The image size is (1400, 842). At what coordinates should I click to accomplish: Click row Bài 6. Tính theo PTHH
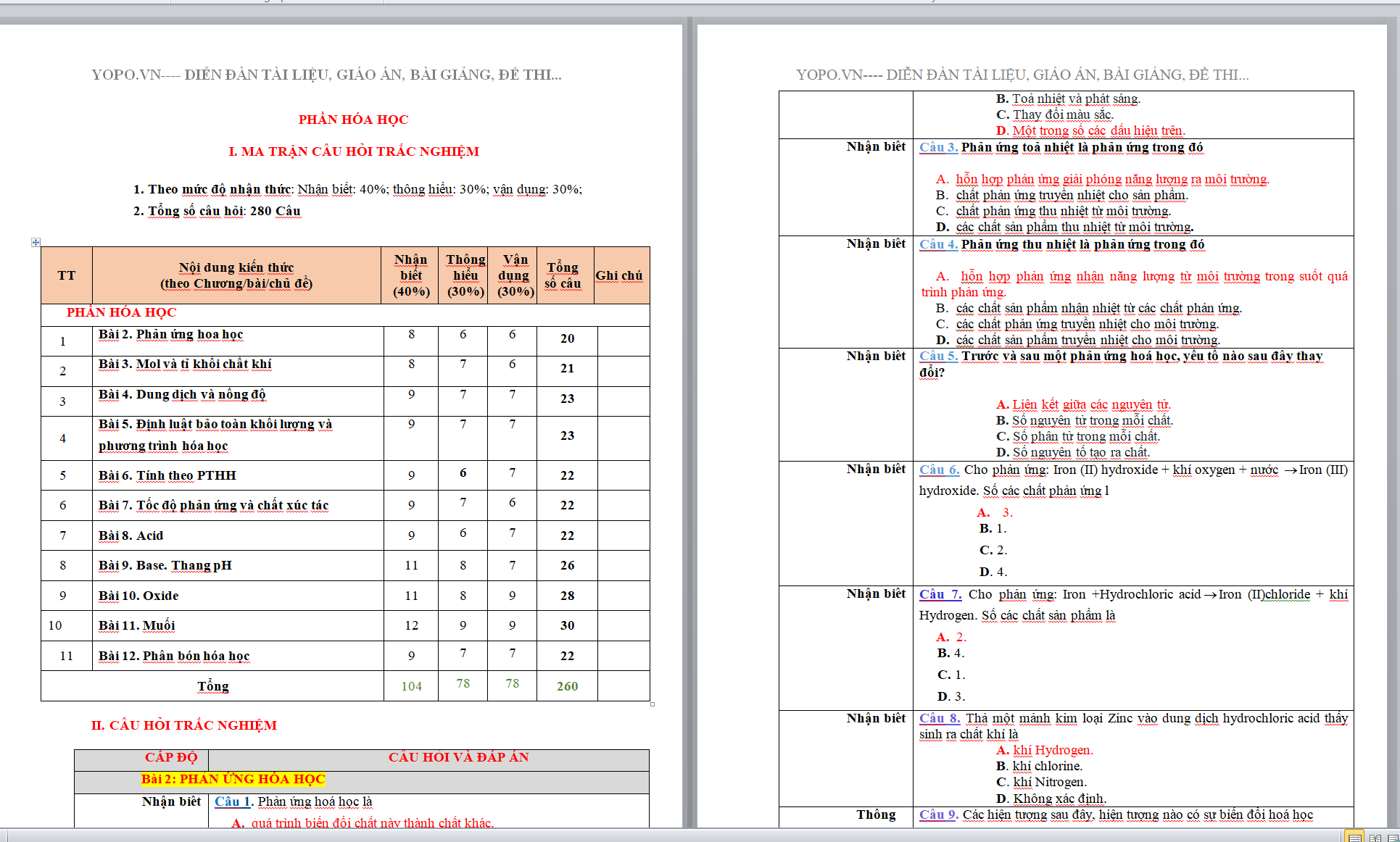pyautogui.click(x=345, y=475)
